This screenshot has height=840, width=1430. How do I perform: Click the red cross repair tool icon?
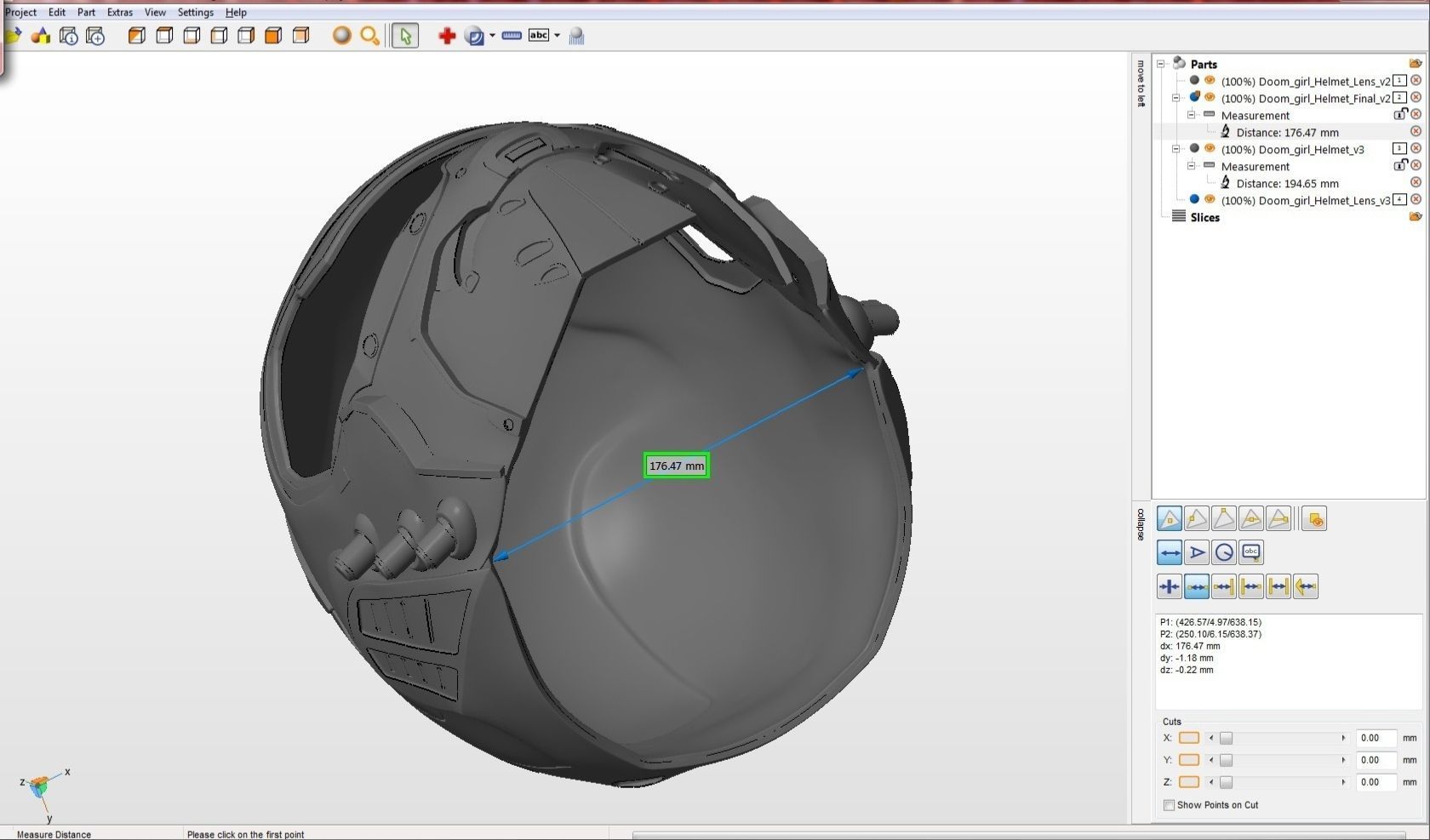tap(447, 36)
